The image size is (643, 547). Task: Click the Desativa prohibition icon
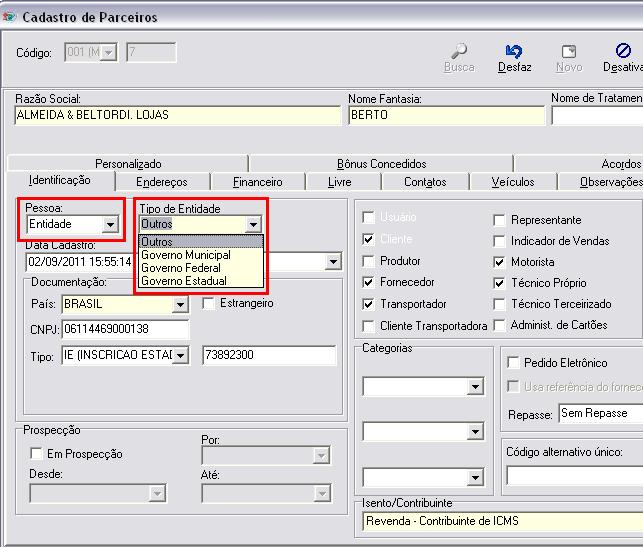tap(623, 51)
